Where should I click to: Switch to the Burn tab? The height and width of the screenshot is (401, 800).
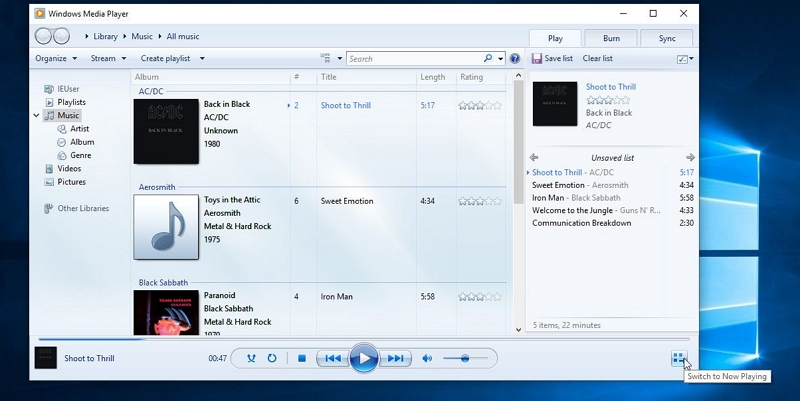(x=611, y=38)
